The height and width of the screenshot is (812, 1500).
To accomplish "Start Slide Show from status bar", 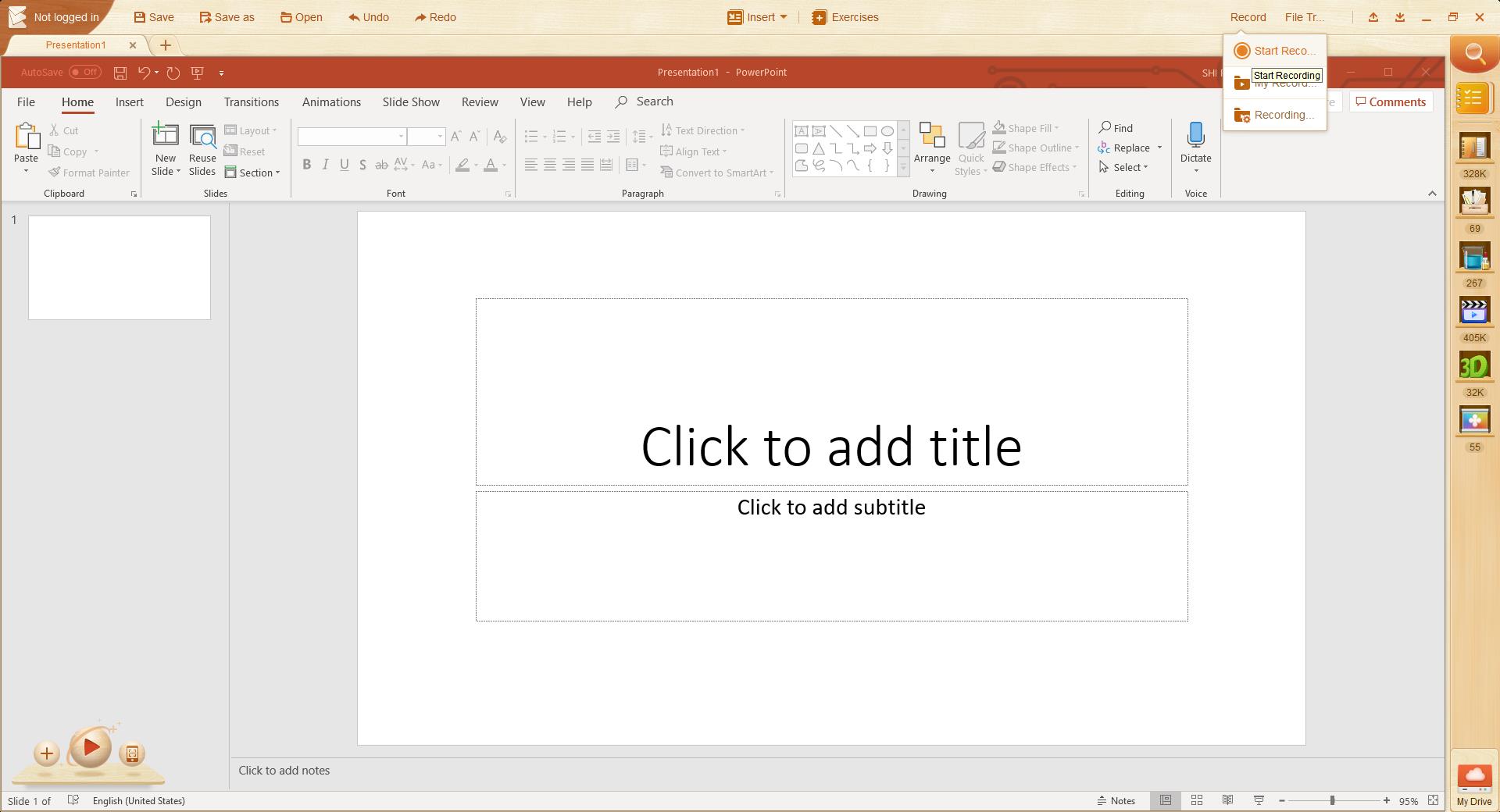I will [x=1259, y=800].
